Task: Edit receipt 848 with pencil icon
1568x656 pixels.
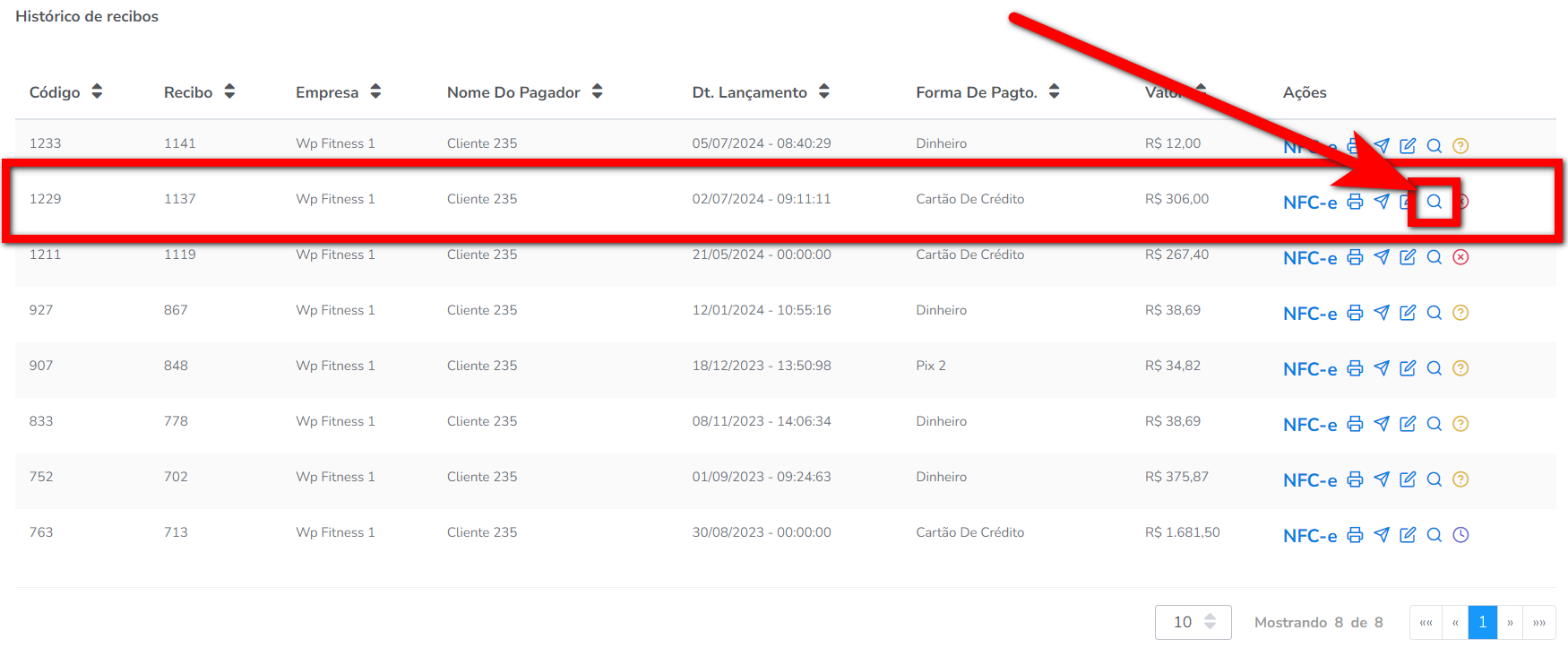Action: [x=1408, y=368]
